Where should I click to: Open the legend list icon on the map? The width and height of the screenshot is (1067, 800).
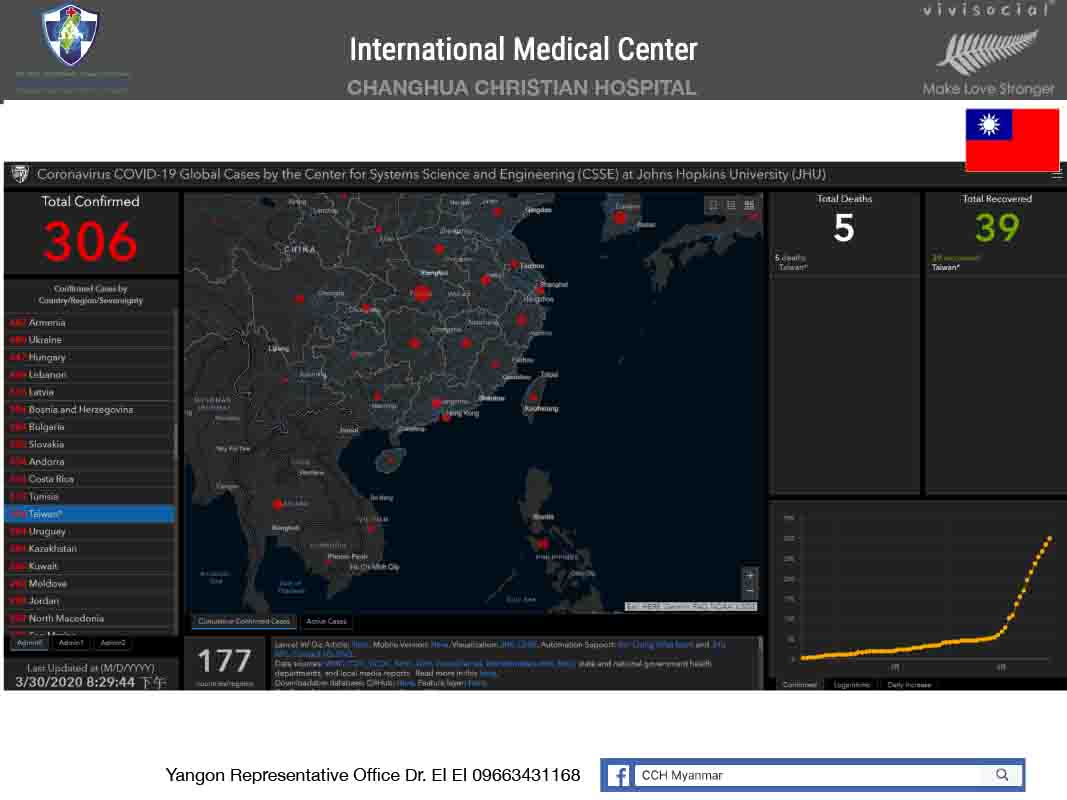click(x=731, y=205)
